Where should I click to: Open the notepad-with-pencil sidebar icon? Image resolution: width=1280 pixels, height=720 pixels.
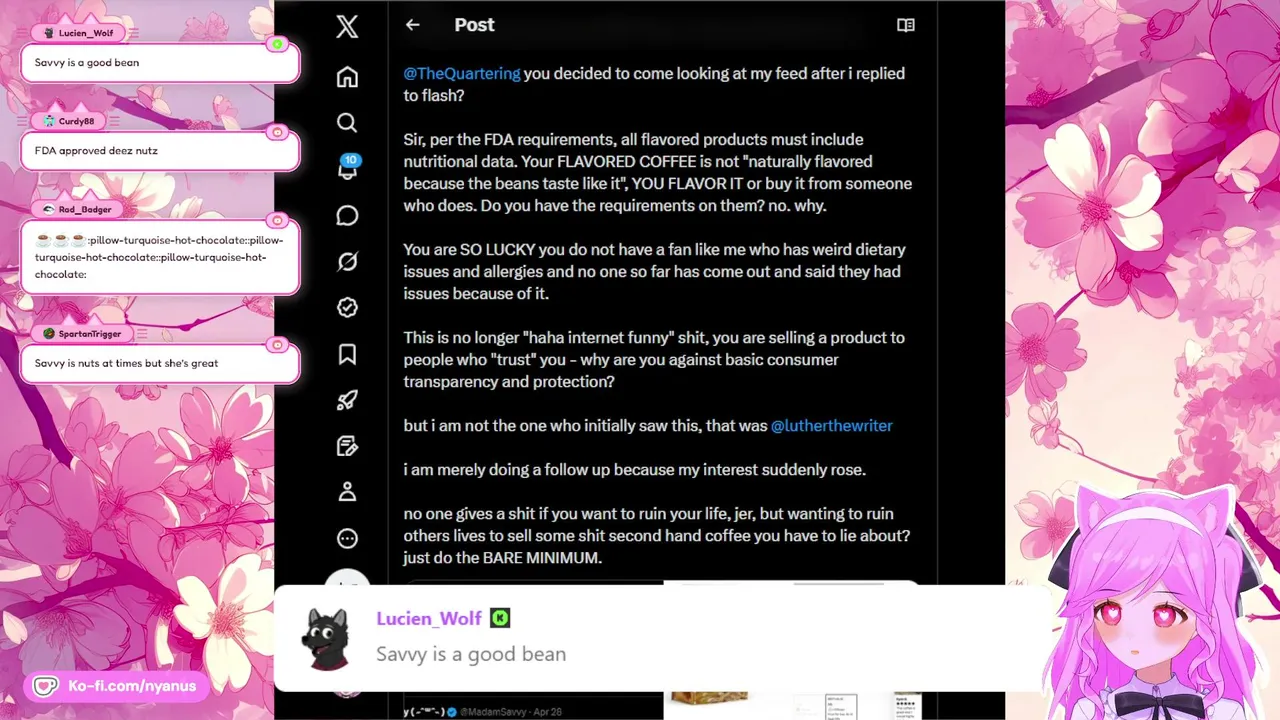(x=347, y=446)
